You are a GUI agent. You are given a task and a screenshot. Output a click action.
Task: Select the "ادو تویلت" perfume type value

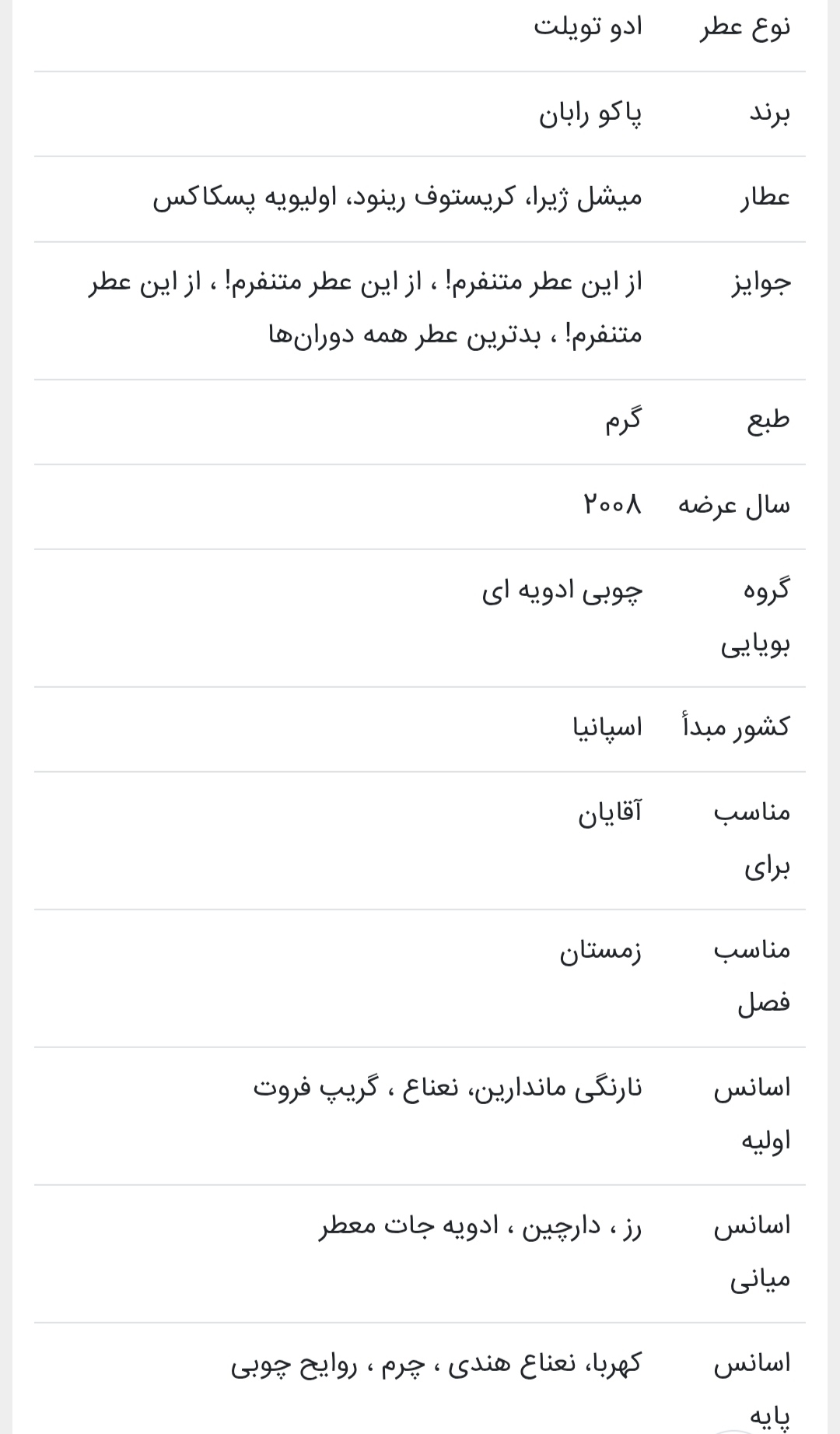click(588, 29)
